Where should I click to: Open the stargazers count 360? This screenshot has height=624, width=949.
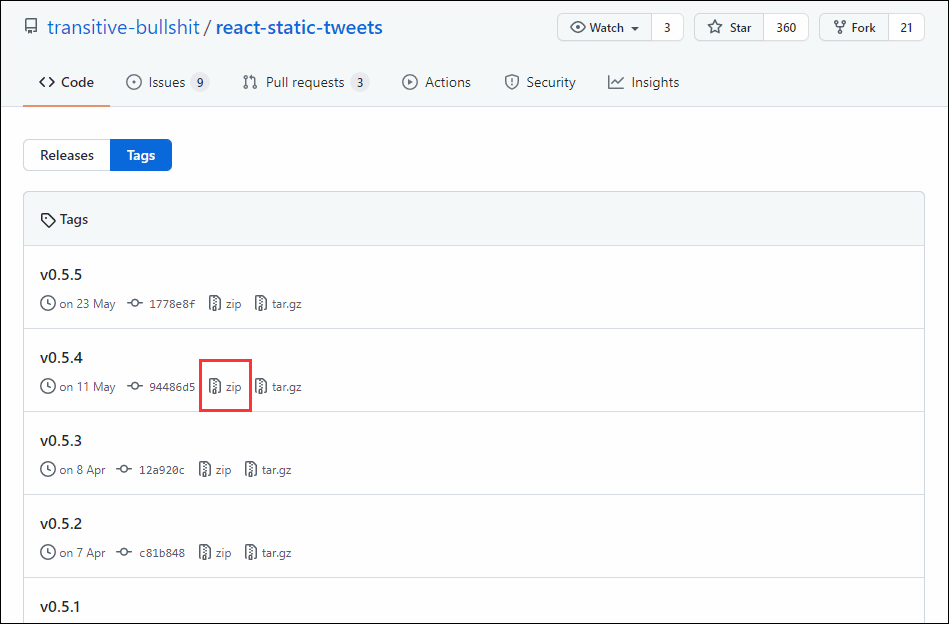point(786,28)
